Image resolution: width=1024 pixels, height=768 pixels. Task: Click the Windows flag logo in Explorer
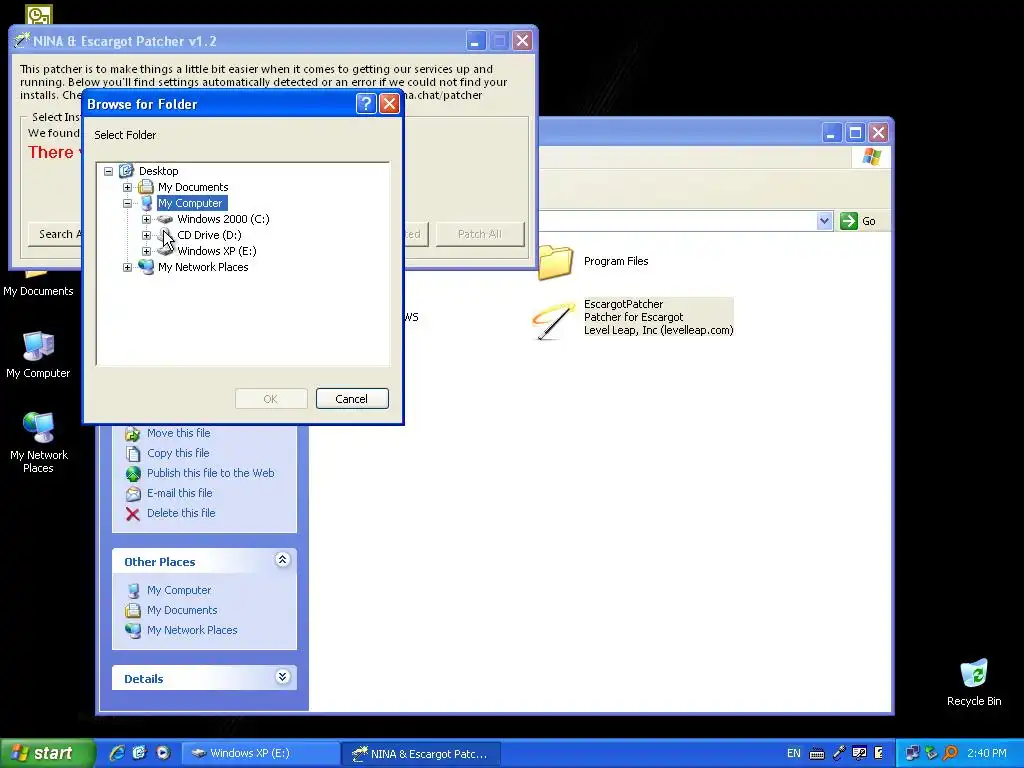click(871, 157)
